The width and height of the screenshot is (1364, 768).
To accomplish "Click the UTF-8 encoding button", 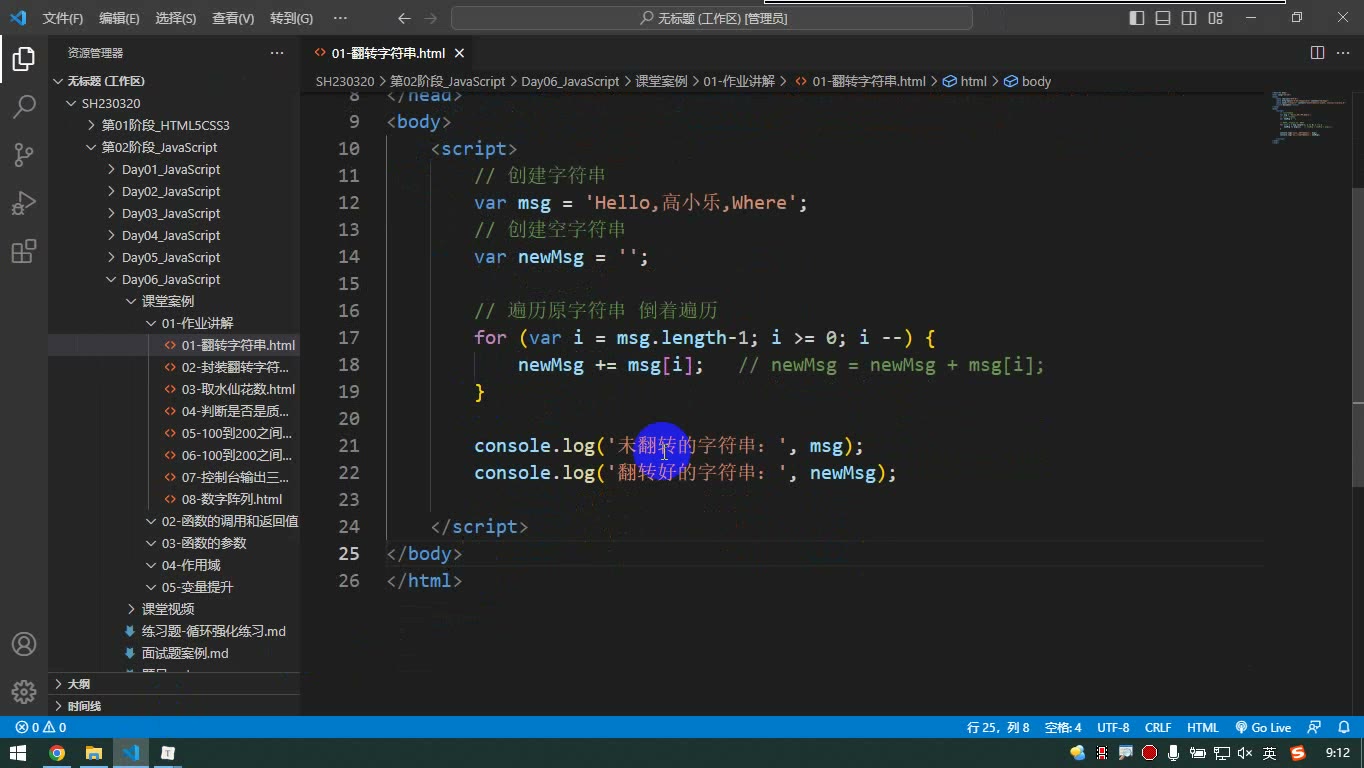I will (1113, 728).
